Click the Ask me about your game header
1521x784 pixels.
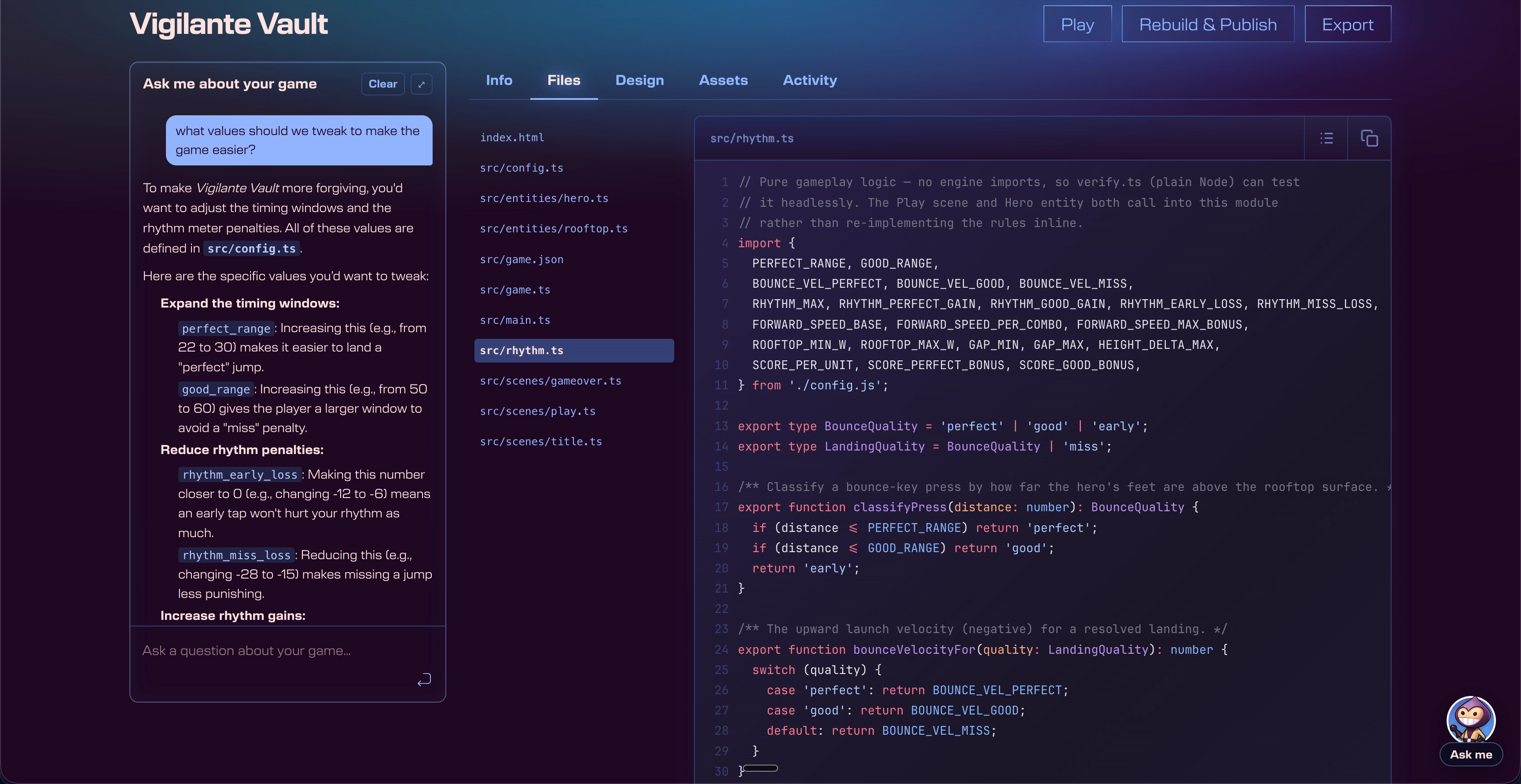pos(230,84)
